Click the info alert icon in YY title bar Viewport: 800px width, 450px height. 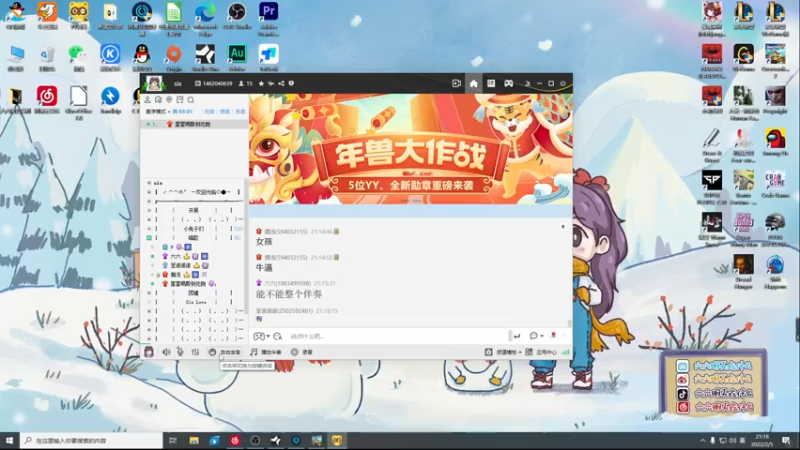291,83
